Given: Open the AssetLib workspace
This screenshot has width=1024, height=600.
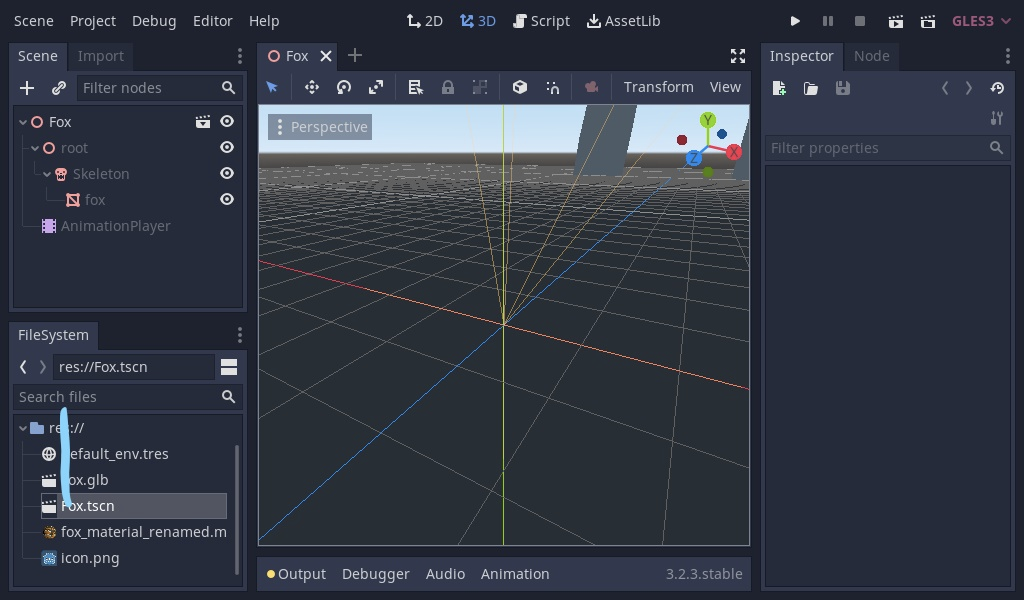Looking at the screenshot, I should 623,21.
